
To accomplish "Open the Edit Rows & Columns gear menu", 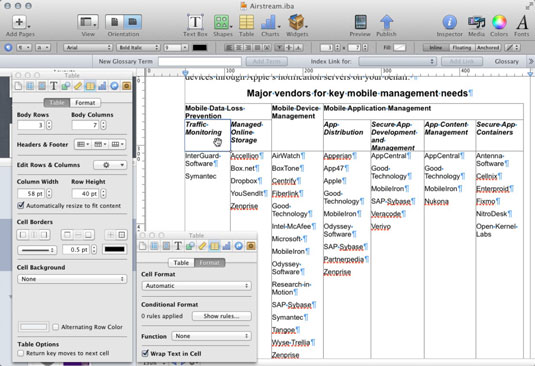I will [110, 165].
